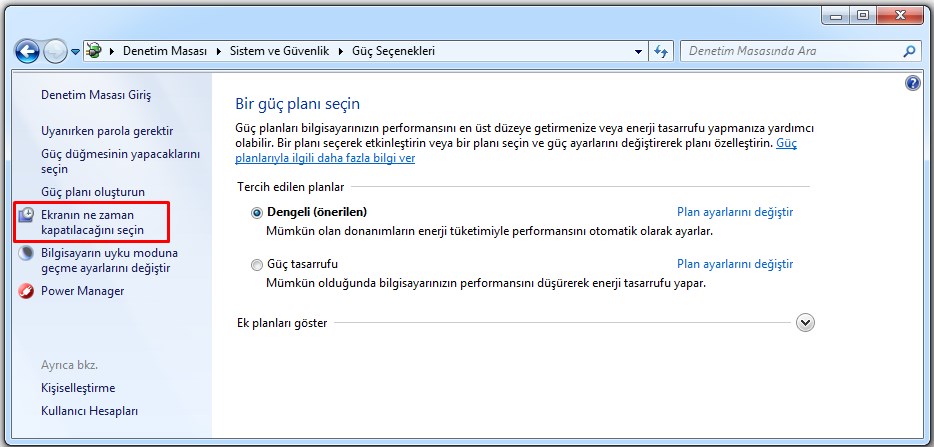Open Plan ayarlarını değiştir for Güç tasarrufu
The height and width of the screenshot is (447, 934).
734,264
